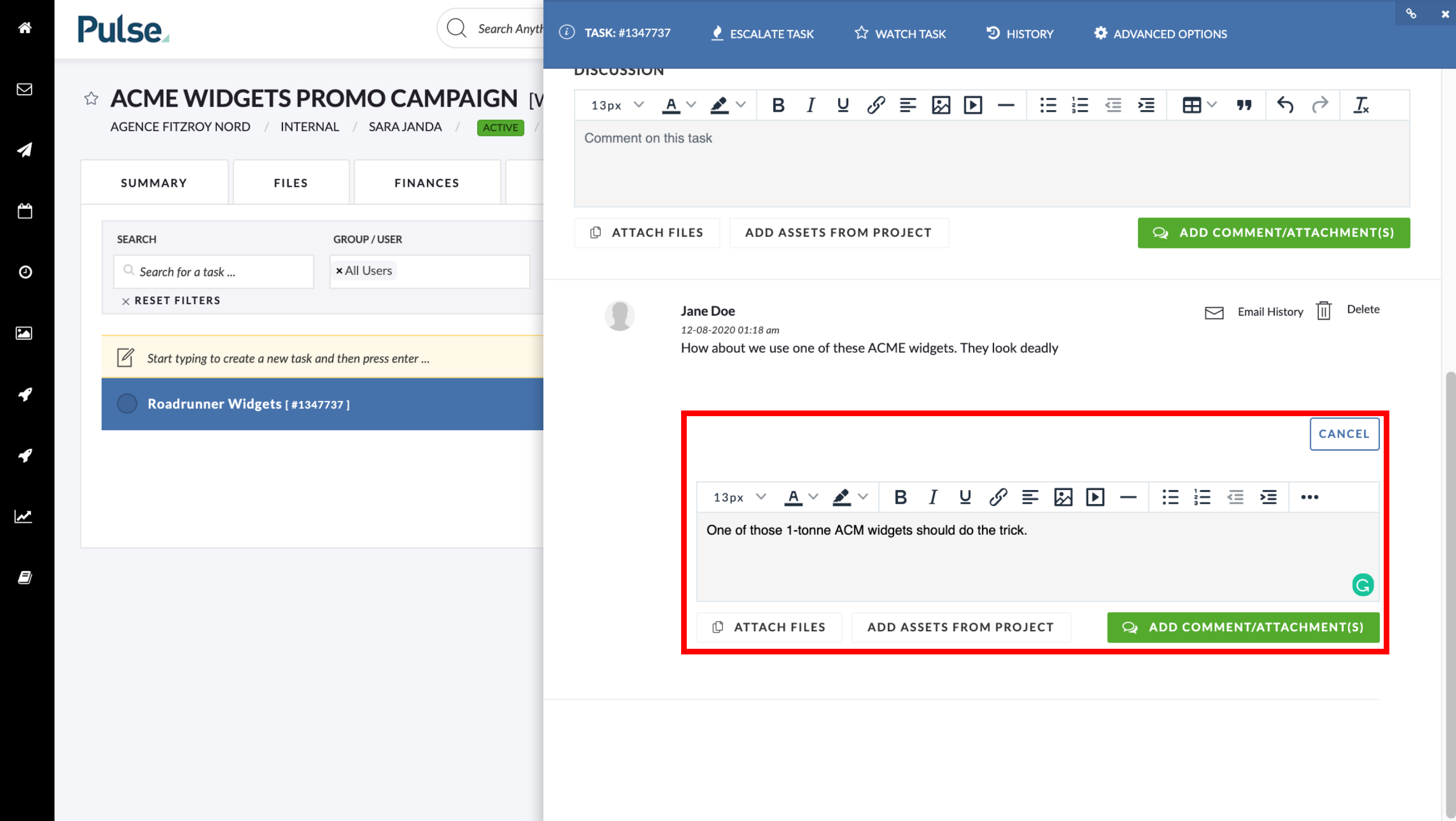Clear formatting in top comment editor
1456x821 pixels.
point(1361,105)
